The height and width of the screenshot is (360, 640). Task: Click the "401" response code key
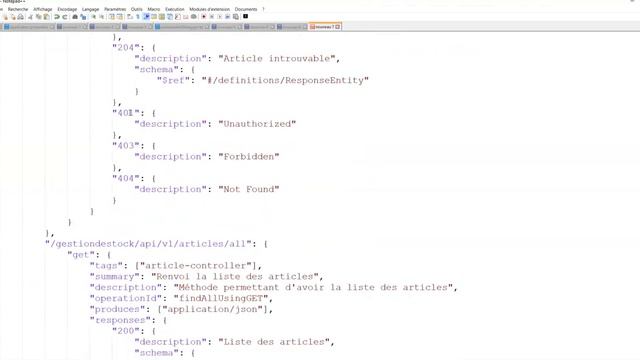tap(126, 113)
